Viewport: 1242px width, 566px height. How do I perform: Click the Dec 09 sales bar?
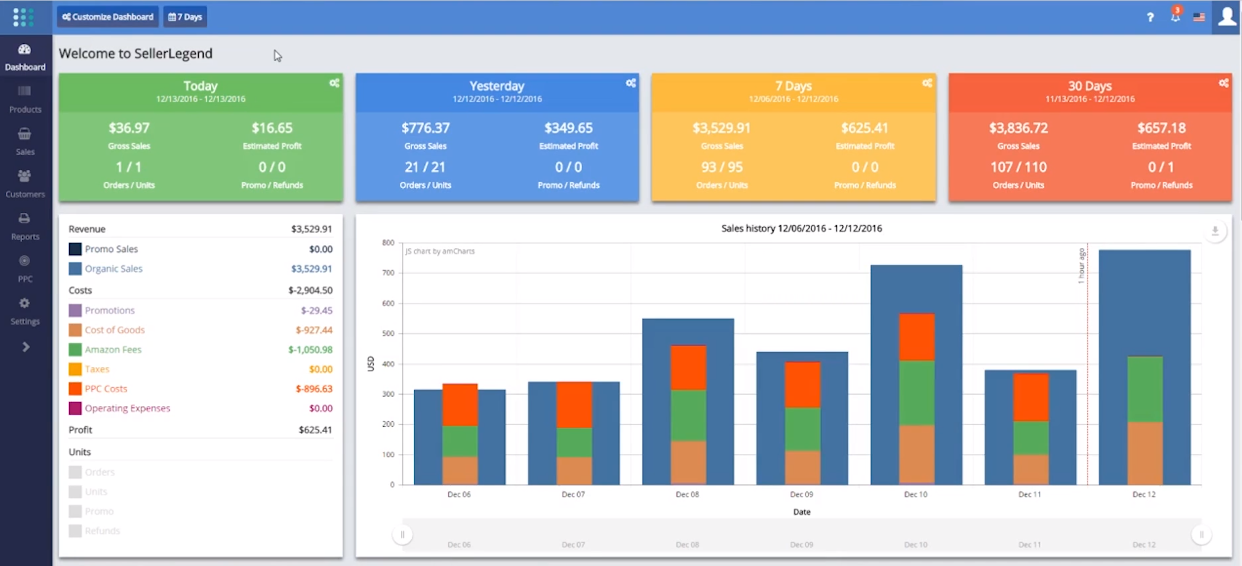coord(802,418)
